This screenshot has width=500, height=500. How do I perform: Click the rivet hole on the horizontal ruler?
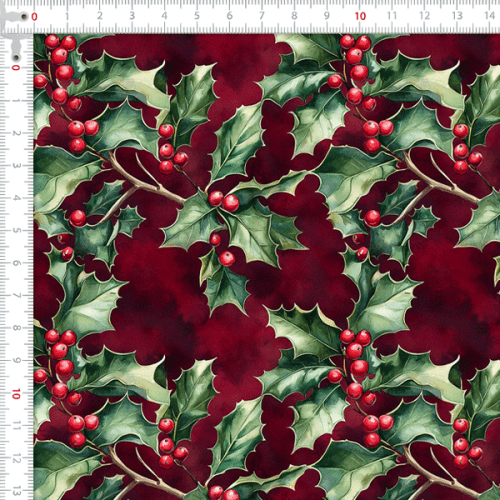pyautogui.click(x=24, y=16)
